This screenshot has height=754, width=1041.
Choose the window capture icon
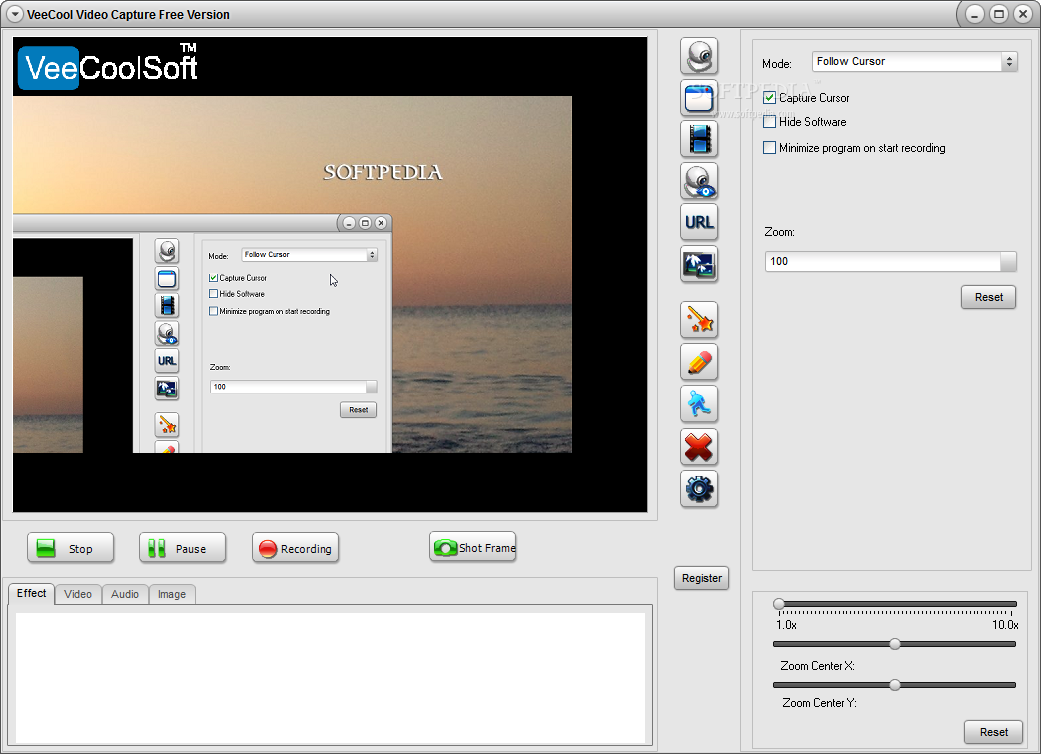699,98
